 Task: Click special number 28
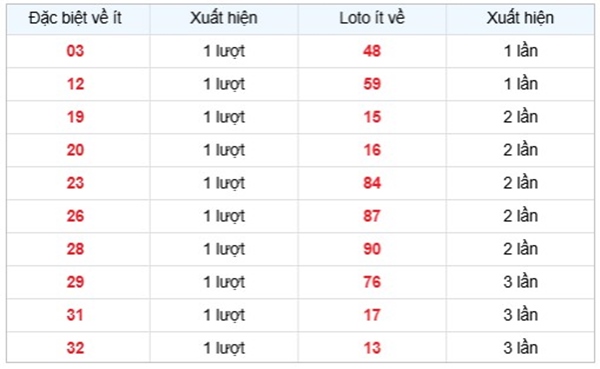click(75, 249)
